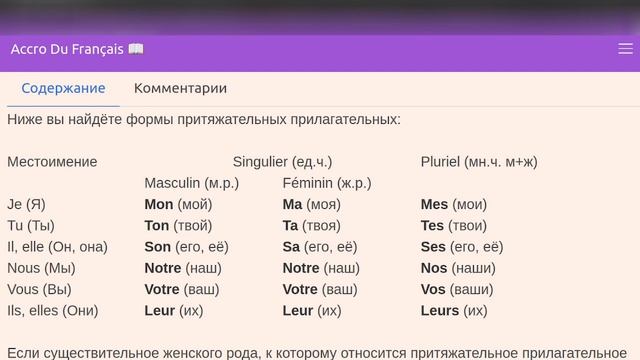The image size is (640, 360).
Task: Click the Masculin (м.р.) subheader
Action: (x=192, y=183)
